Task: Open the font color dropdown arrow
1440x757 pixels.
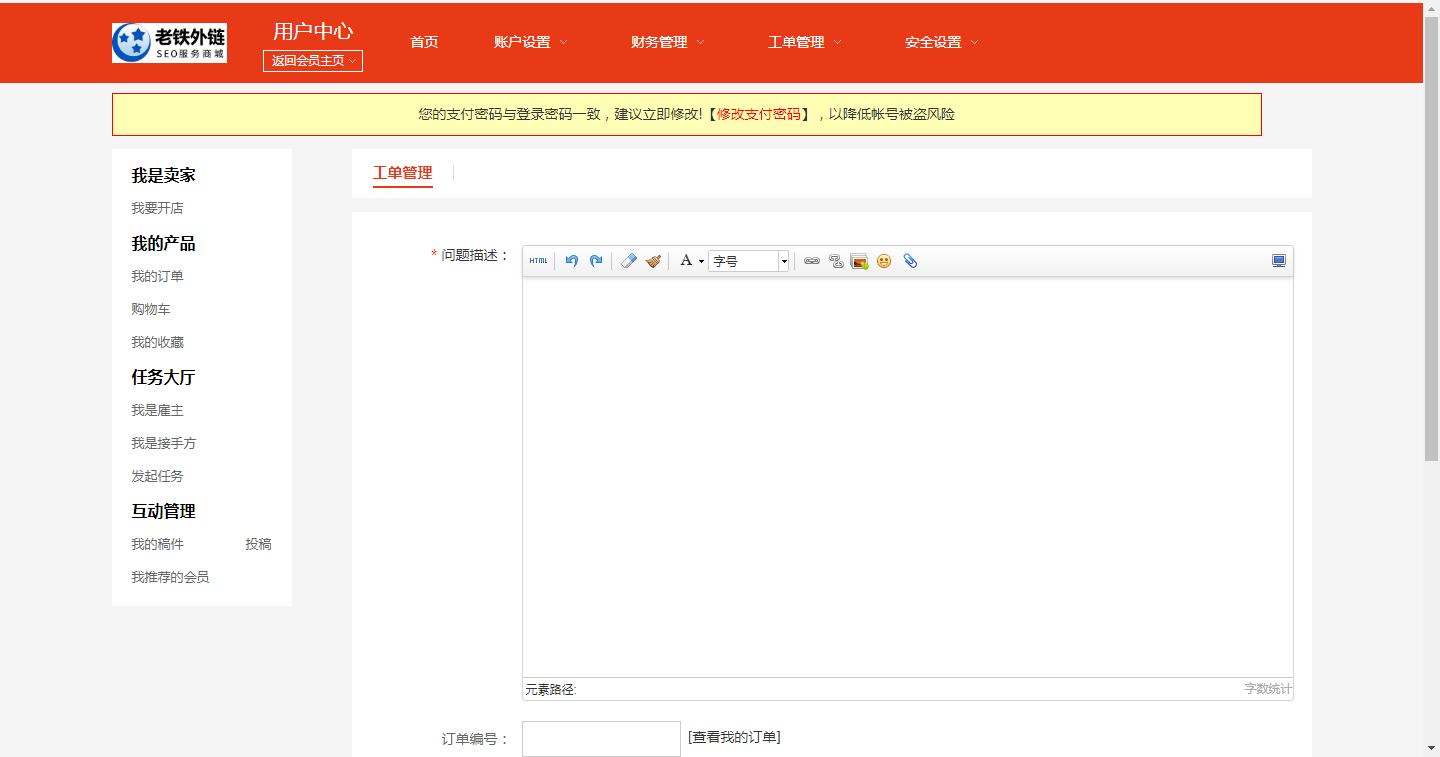Action: click(701, 262)
